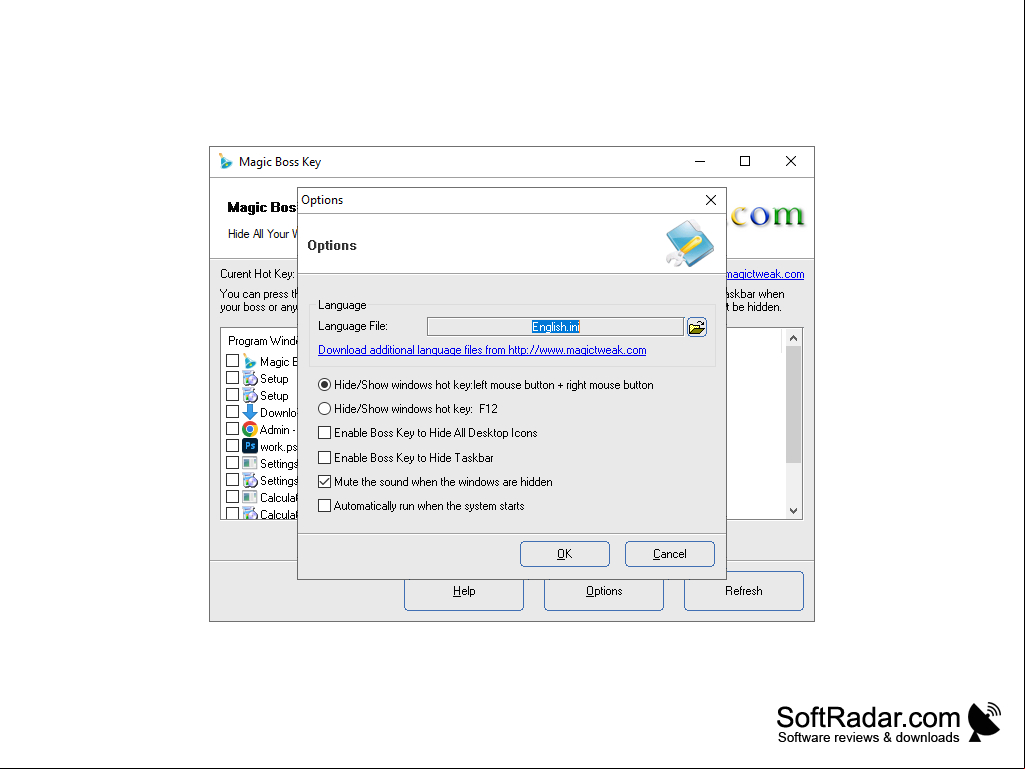This screenshot has height=769, width=1025.
Task: Open the magictweak.com link in main window
Action: pyautogui.click(x=765, y=275)
